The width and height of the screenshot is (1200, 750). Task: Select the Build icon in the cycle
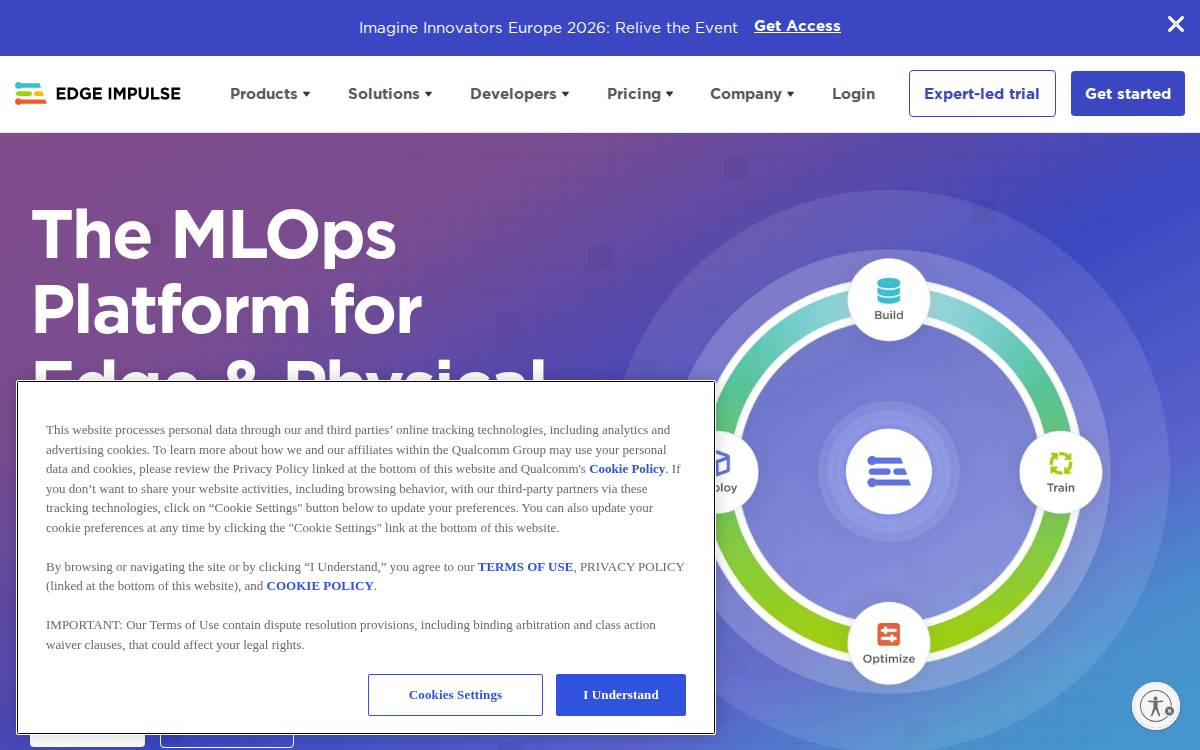coord(889,299)
